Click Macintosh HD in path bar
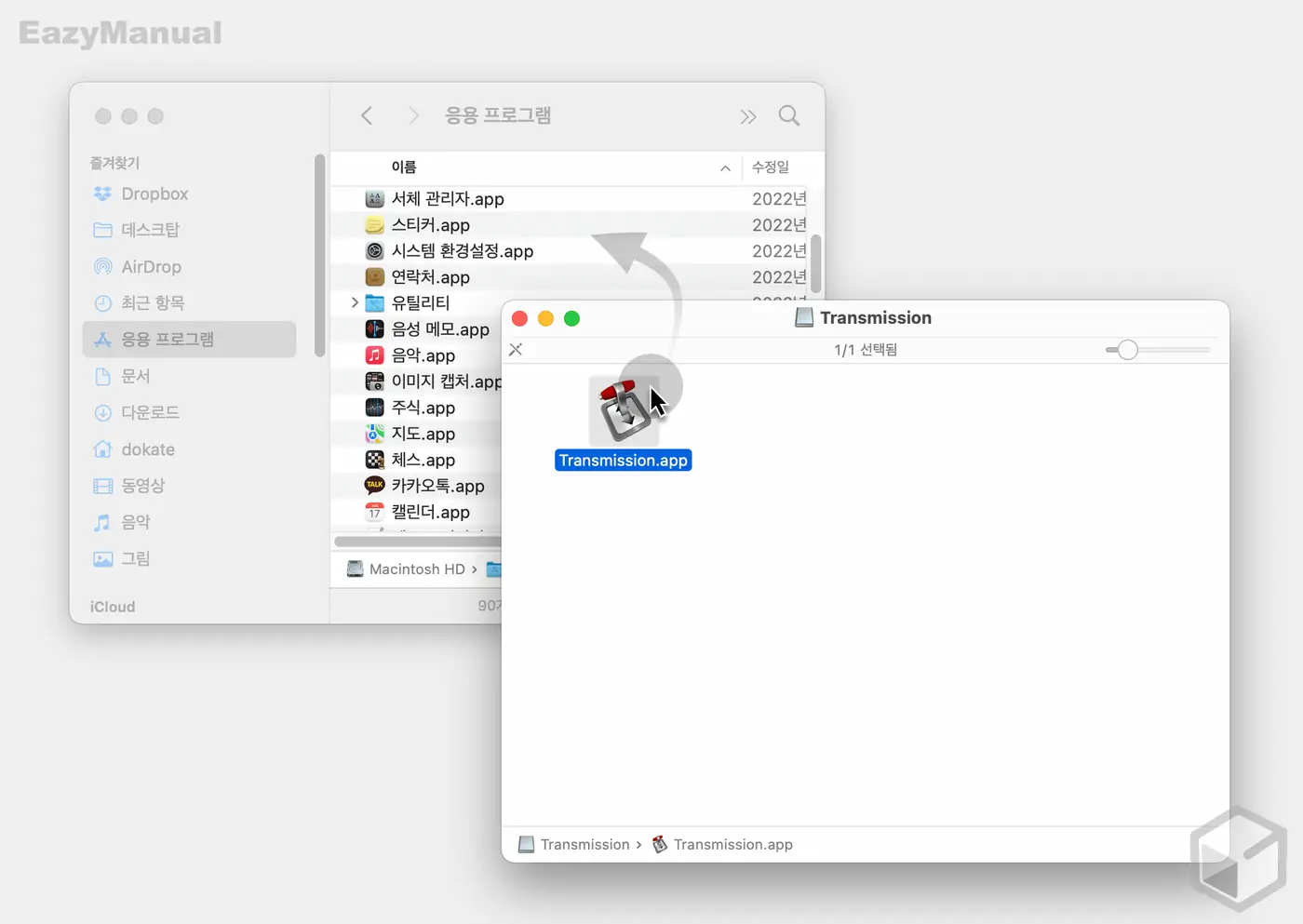Viewport: 1303px width, 924px height. click(x=416, y=569)
